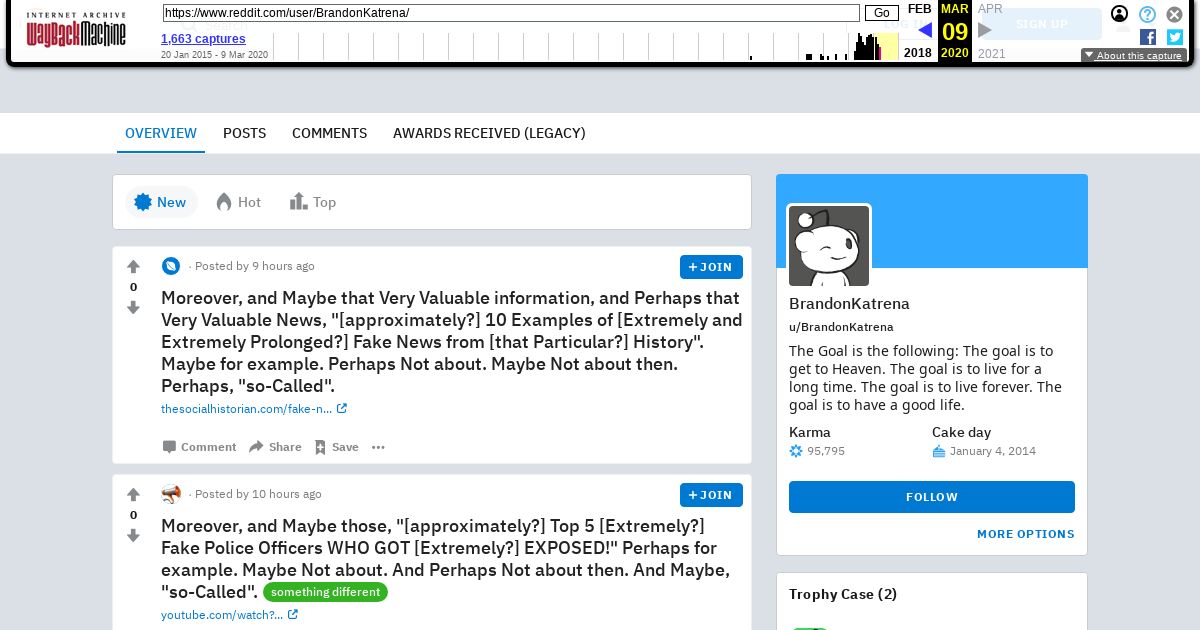The width and height of the screenshot is (1200, 630).
Task: Click the Wayback URL input field
Action: (x=511, y=13)
